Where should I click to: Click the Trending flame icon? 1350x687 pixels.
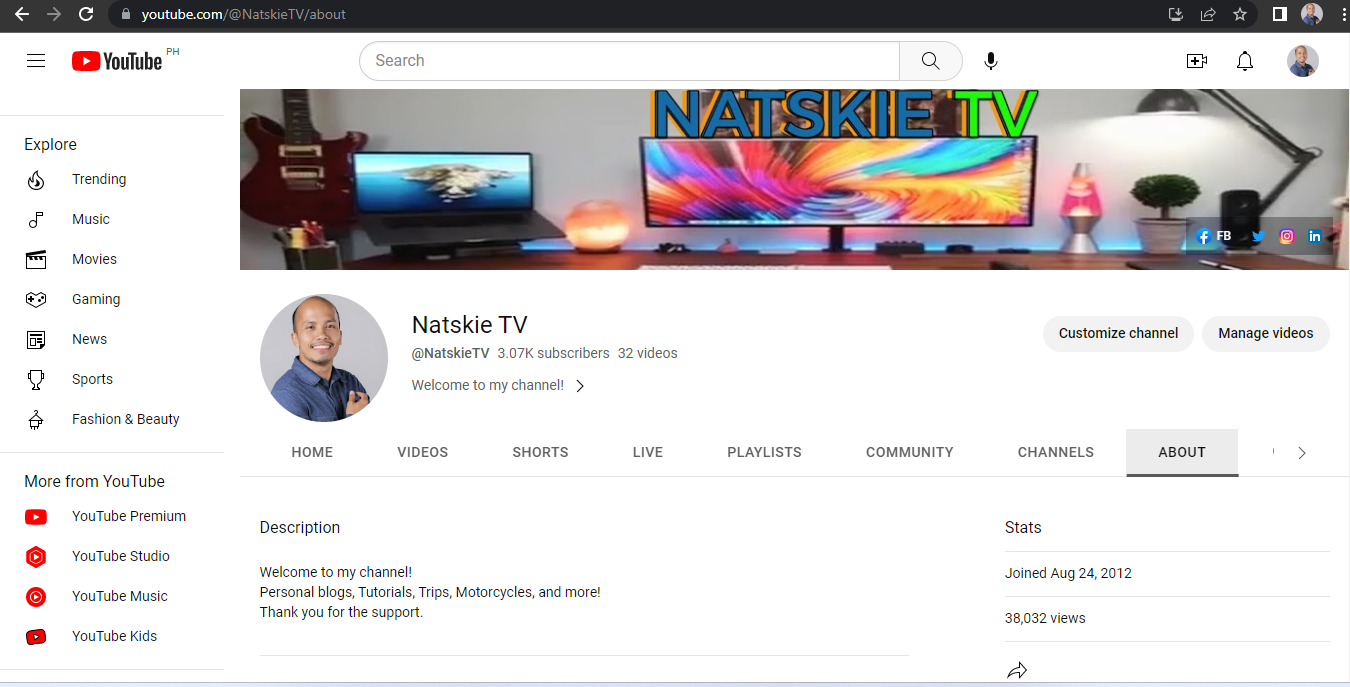36,180
